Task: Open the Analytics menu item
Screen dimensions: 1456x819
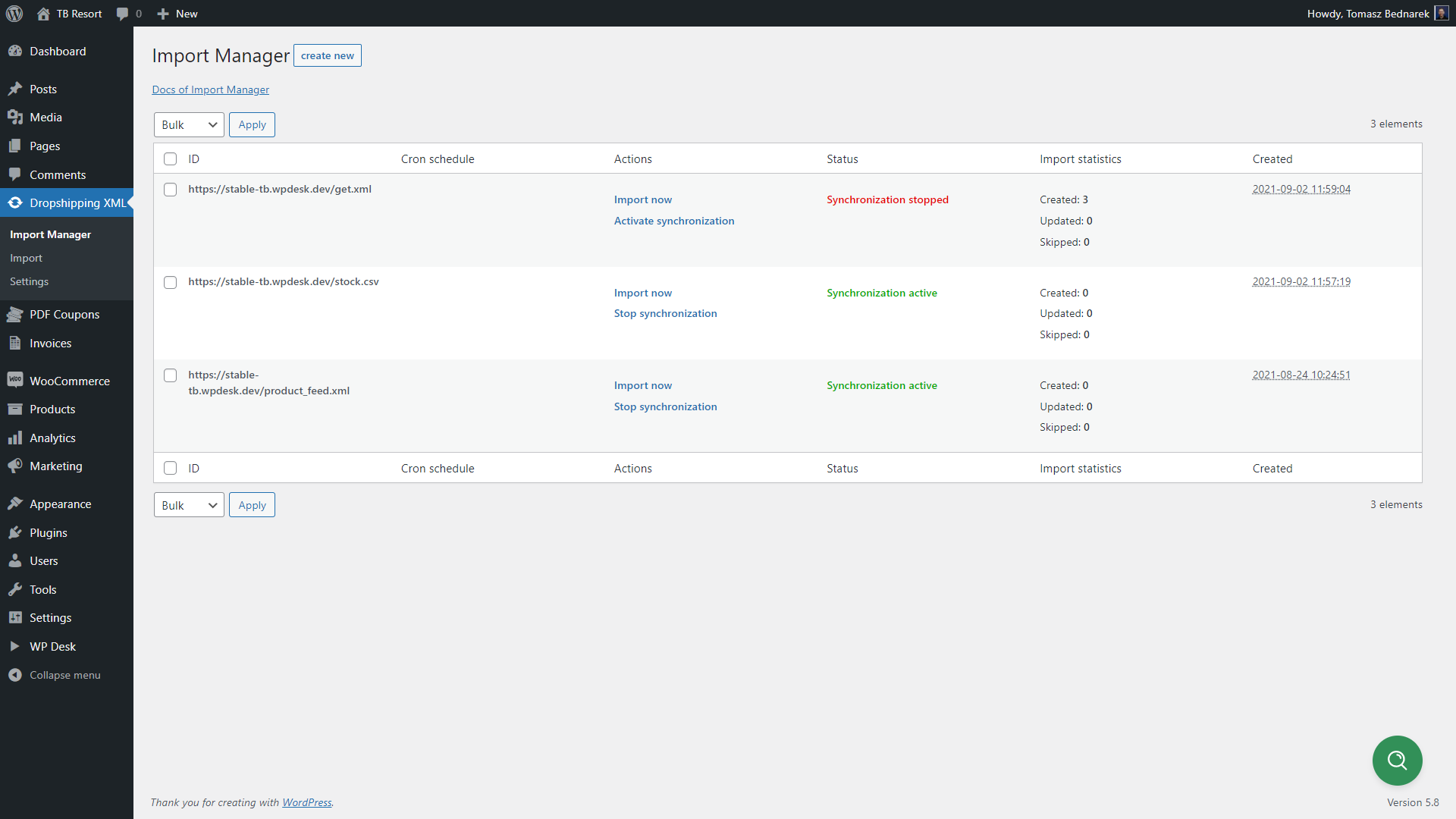Action: [67, 438]
